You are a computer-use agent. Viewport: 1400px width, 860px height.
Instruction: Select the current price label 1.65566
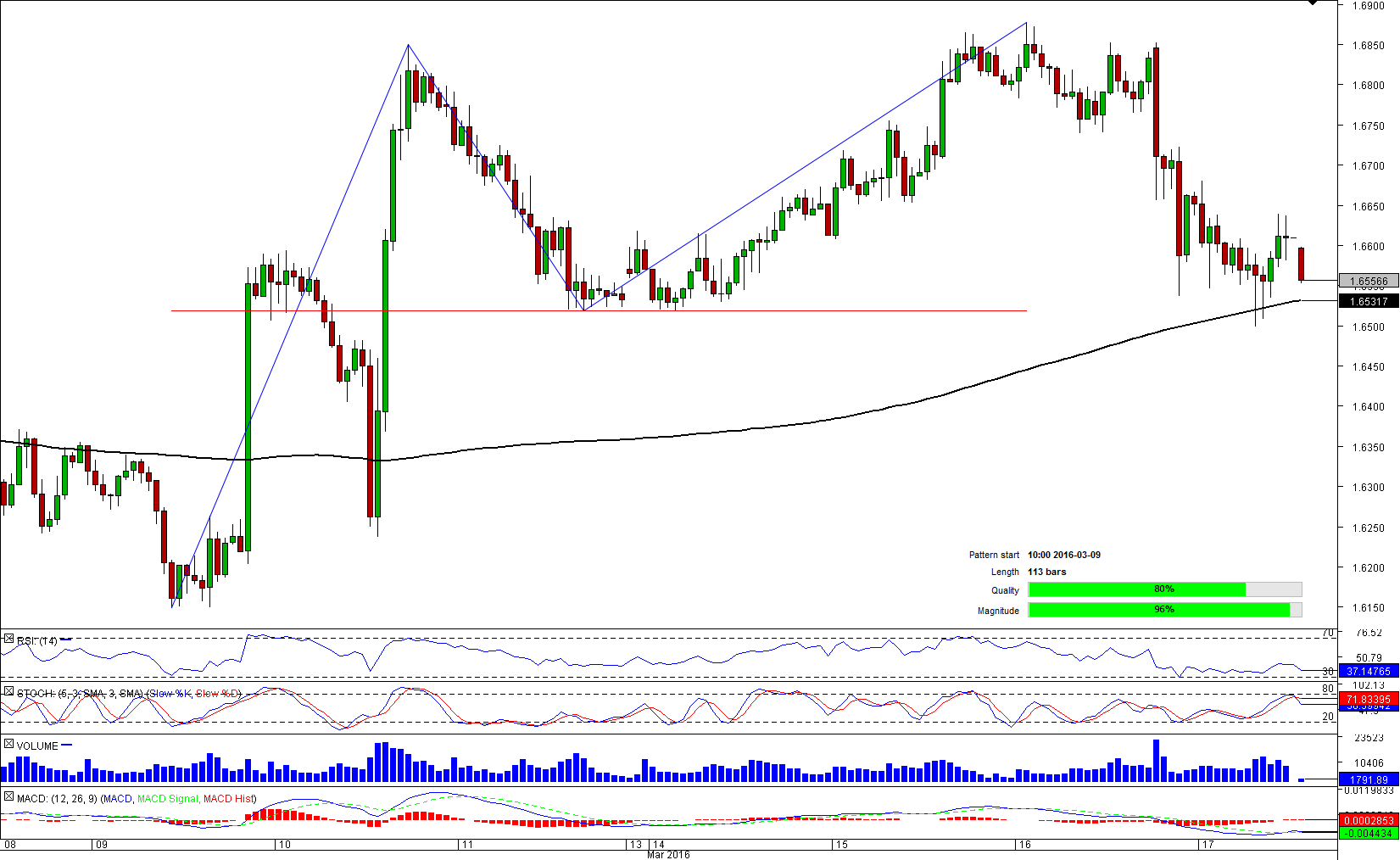(1368, 281)
